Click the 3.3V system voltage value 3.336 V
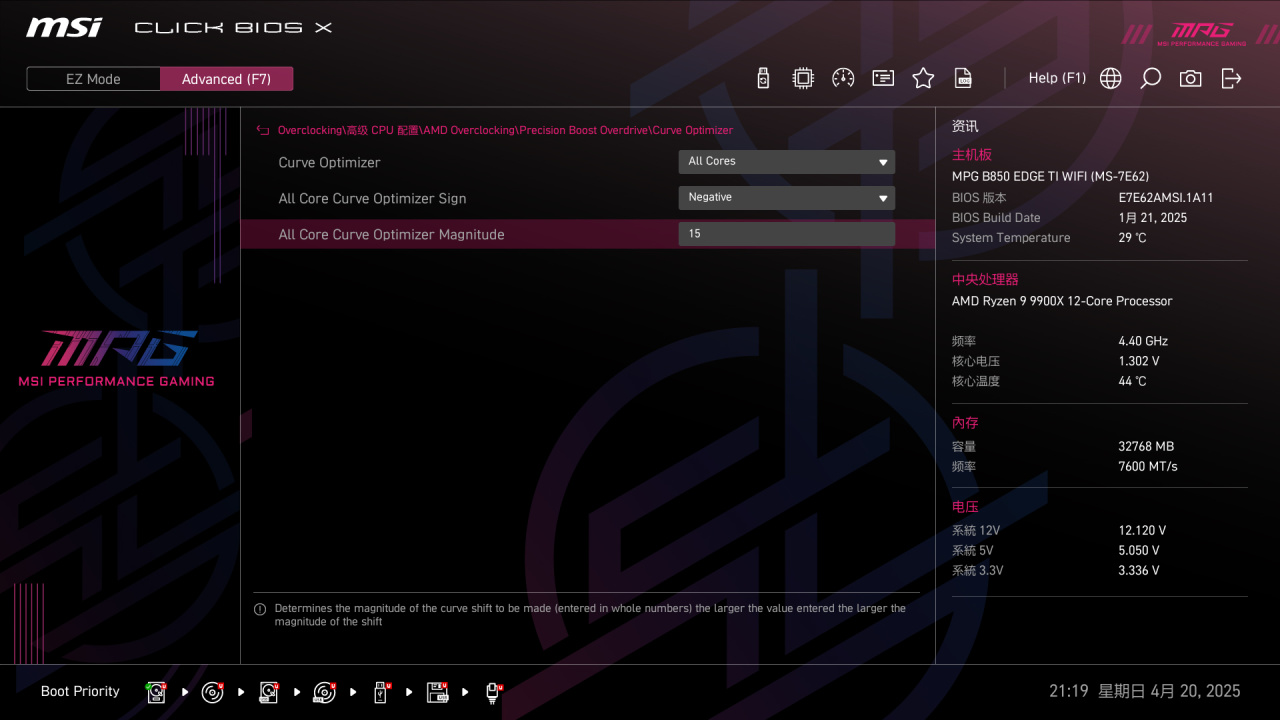This screenshot has width=1280, height=720. pyautogui.click(x=1139, y=571)
